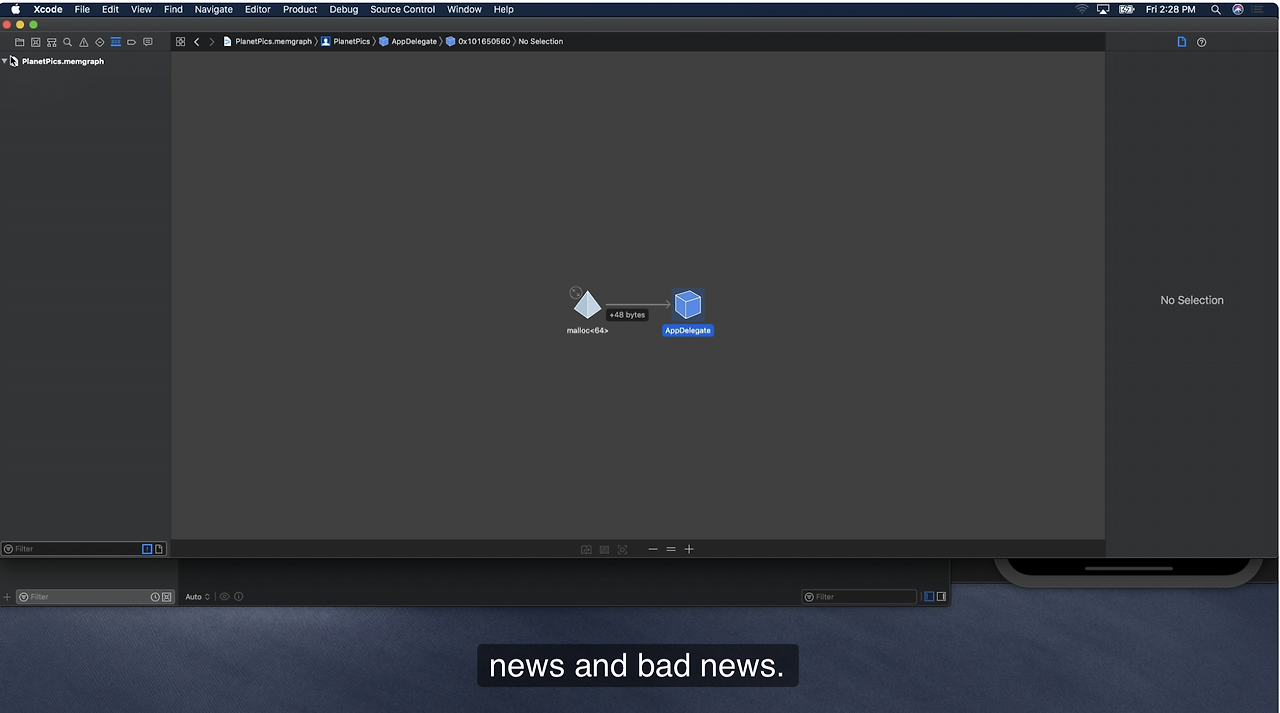Zoom in the memory graph
The height and width of the screenshot is (713, 1280).
pos(689,549)
